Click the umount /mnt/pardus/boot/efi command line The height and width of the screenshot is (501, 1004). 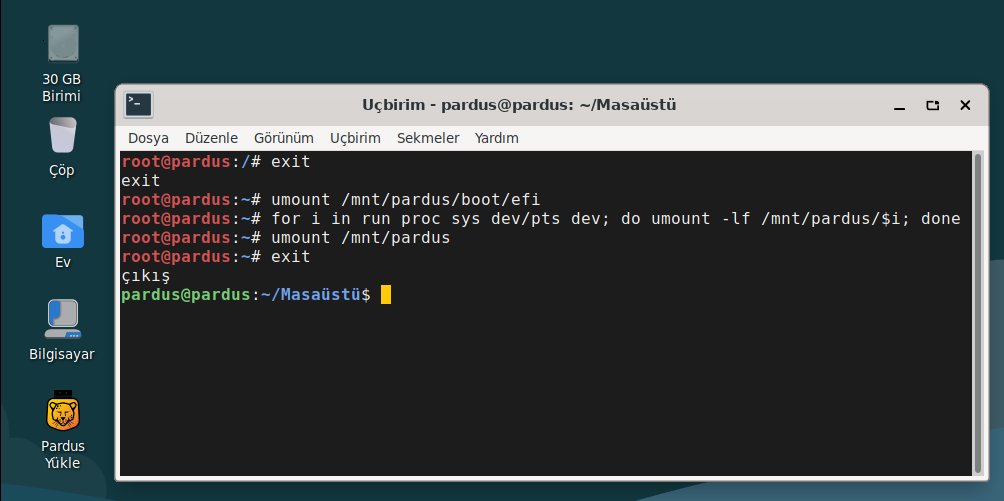click(331, 199)
